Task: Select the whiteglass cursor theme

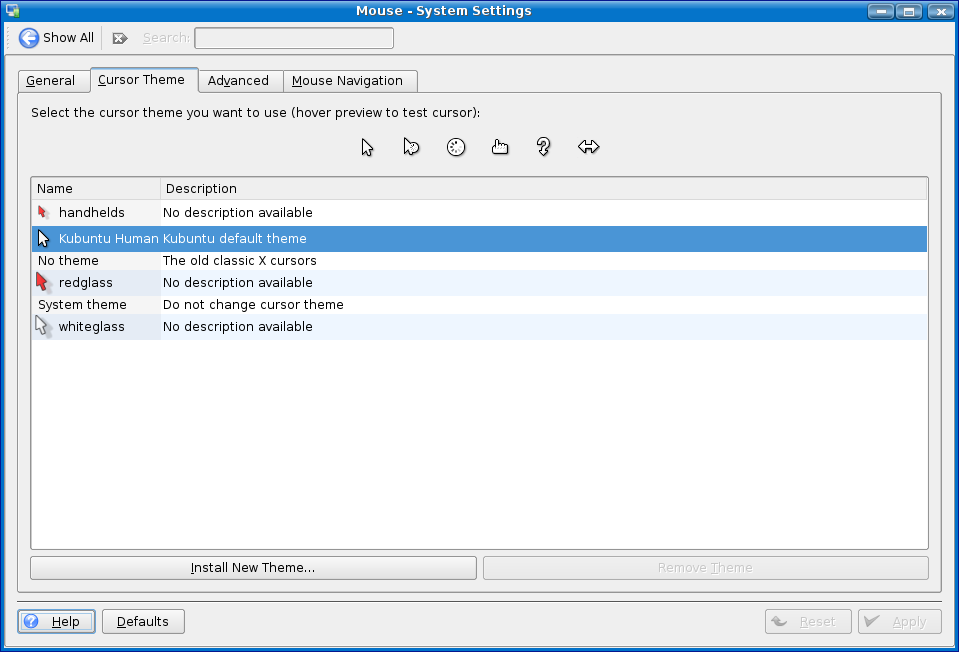Action: pos(91,327)
